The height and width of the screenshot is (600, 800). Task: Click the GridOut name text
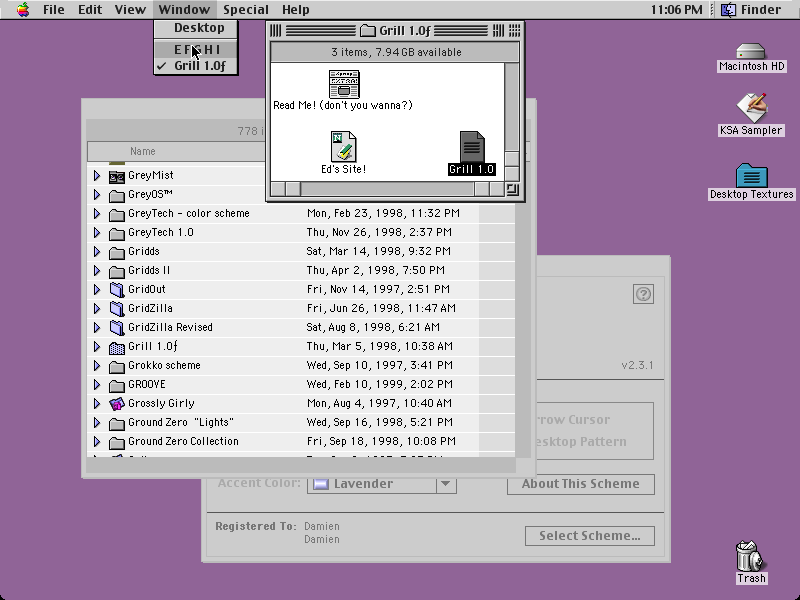click(x=147, y=289)
